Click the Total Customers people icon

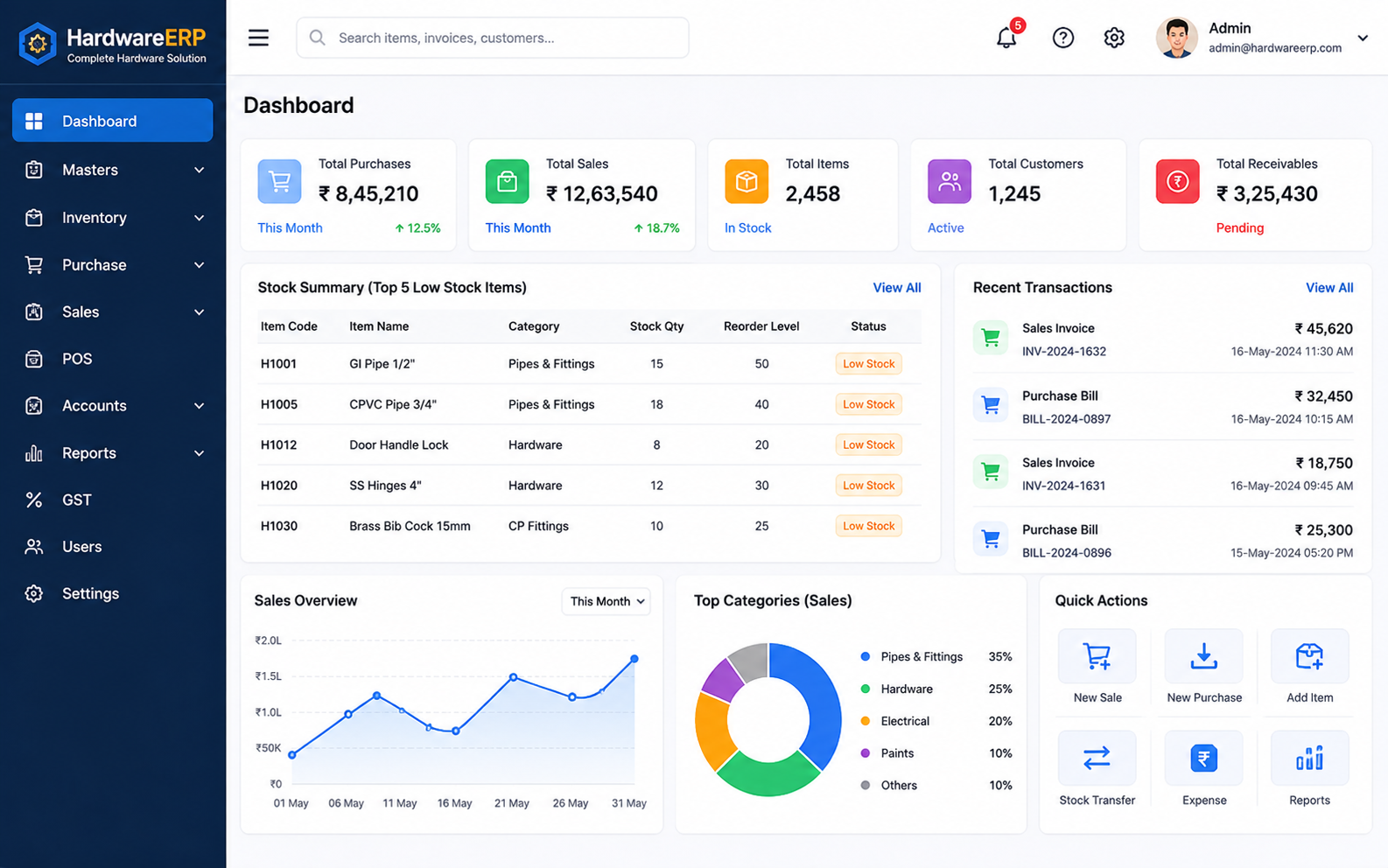click(x=950, y=181)
